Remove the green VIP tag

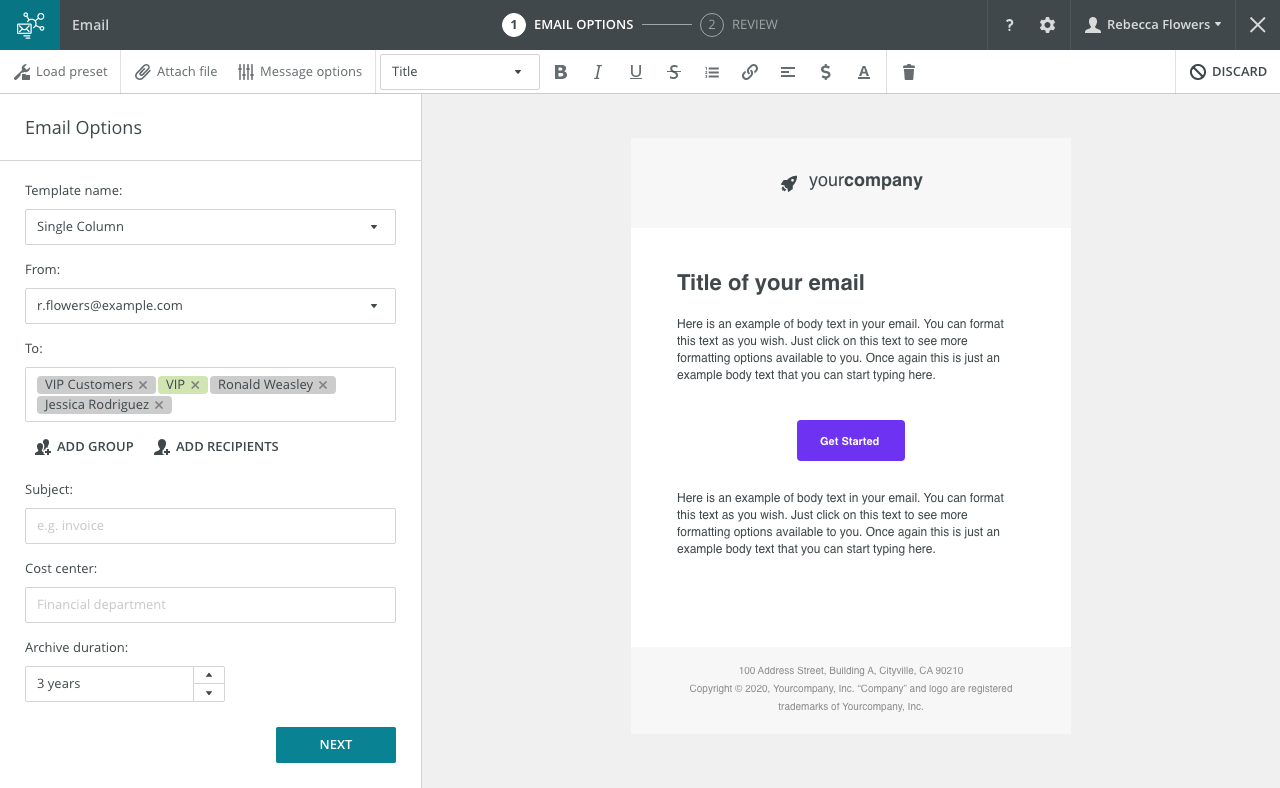coord(195,385)
